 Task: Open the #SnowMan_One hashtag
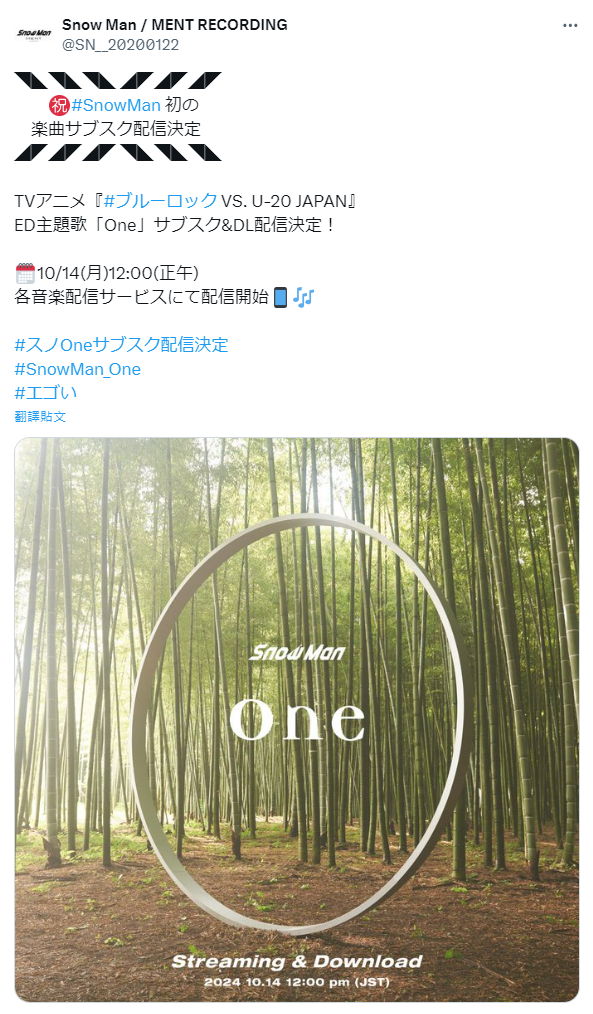(78, 369)
